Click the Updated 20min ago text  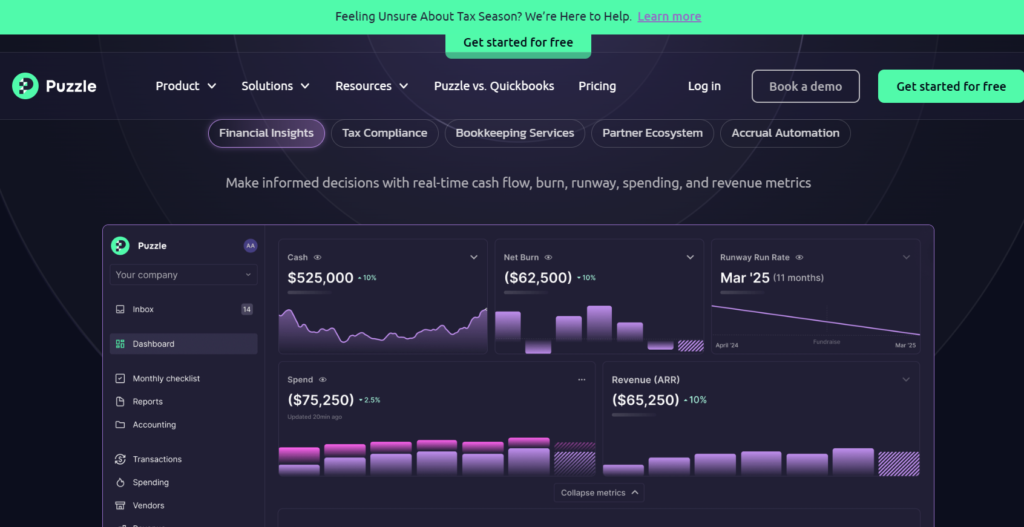[314, 417]
